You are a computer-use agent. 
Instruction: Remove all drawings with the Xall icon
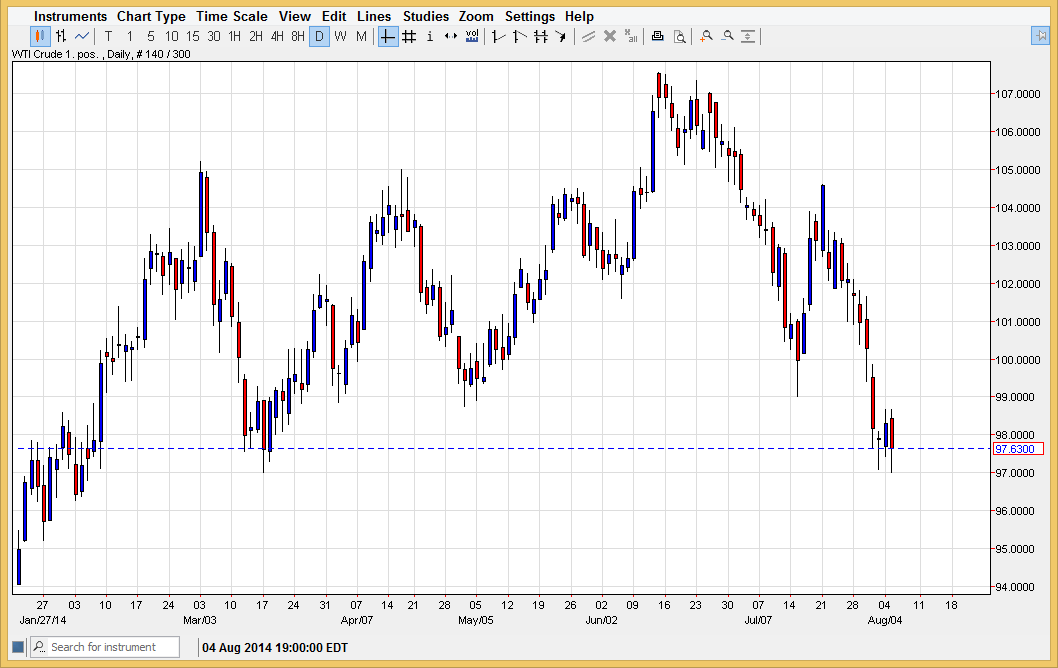coord(629,36)
